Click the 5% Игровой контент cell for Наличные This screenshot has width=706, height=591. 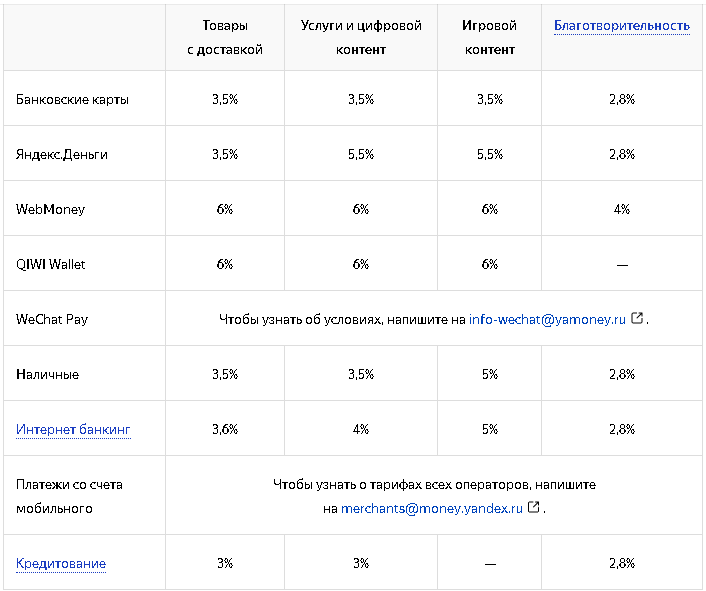pyautogui.click(x=490, y=374)
